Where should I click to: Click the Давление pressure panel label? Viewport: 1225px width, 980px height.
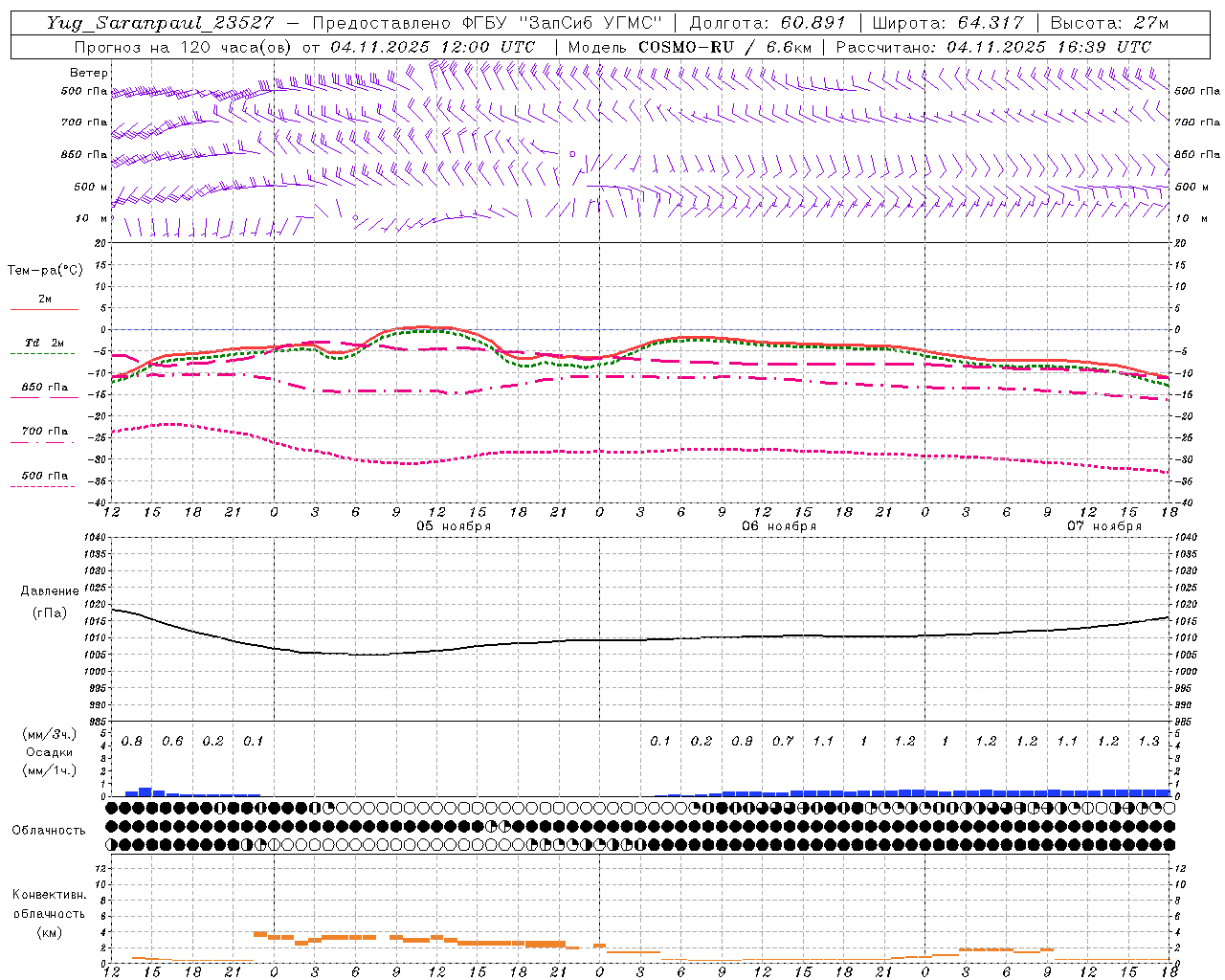click(50, 591)
